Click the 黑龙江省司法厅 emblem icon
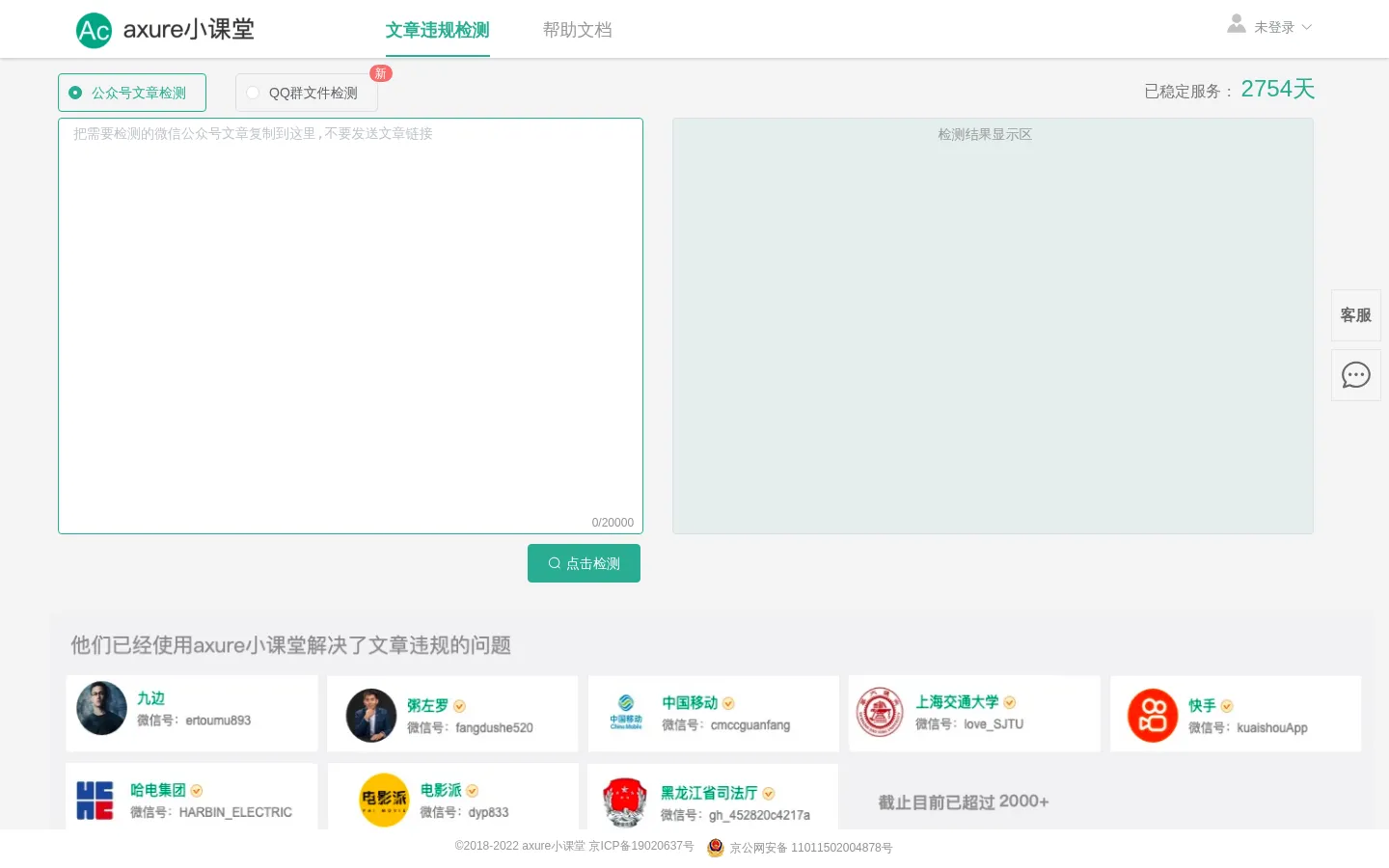Viewport: 1389px width, 868px height. pyautogui.click(x=624, y=802)
